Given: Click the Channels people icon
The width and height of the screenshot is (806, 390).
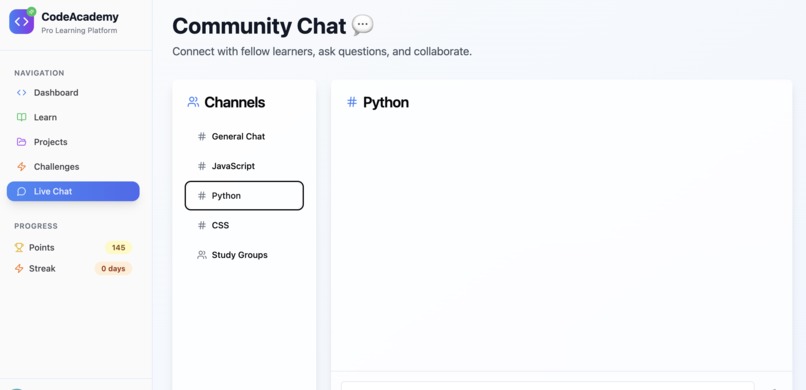Looking at the screenshot, I should point(193,102).
